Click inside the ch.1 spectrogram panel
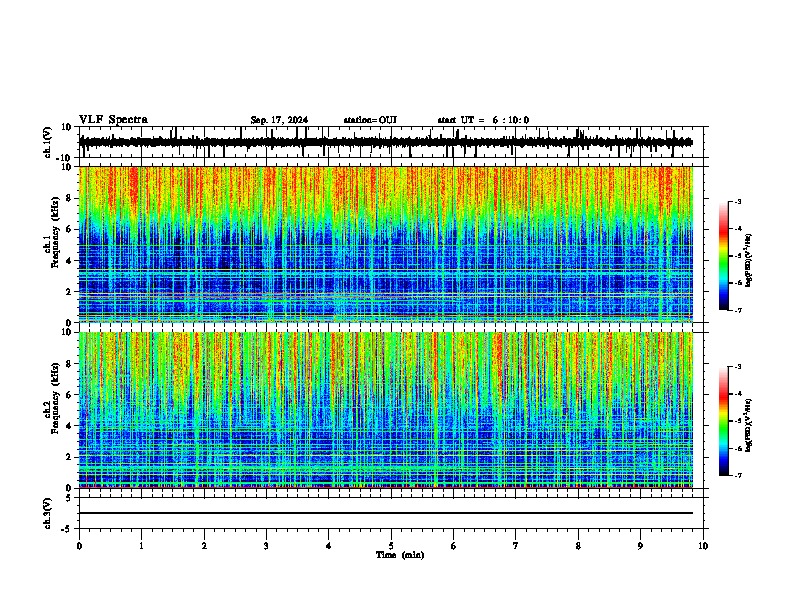This screenshot has height=612, width=792. [x=386, y=244]
